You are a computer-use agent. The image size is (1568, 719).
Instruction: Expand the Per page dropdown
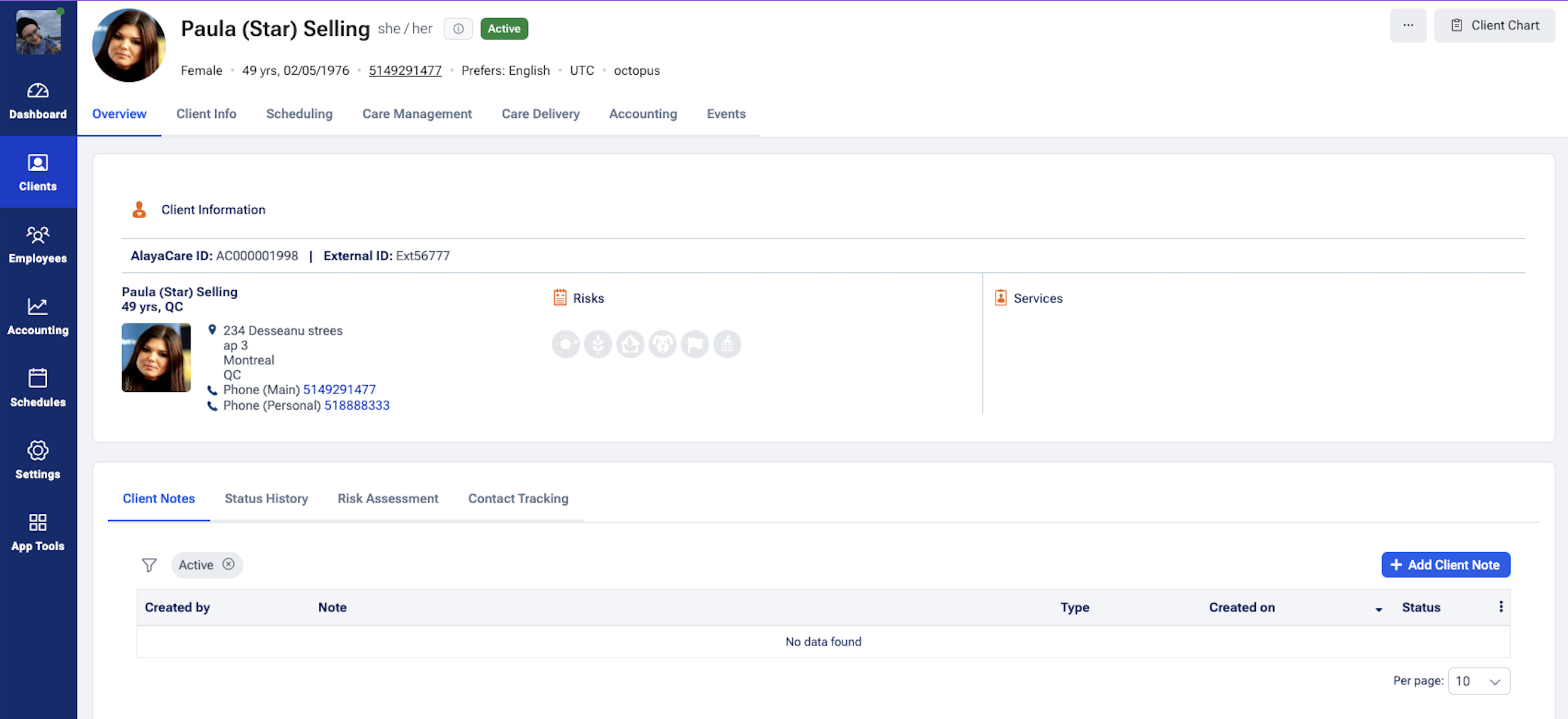pyautogui.click(x=1478, y=681)
